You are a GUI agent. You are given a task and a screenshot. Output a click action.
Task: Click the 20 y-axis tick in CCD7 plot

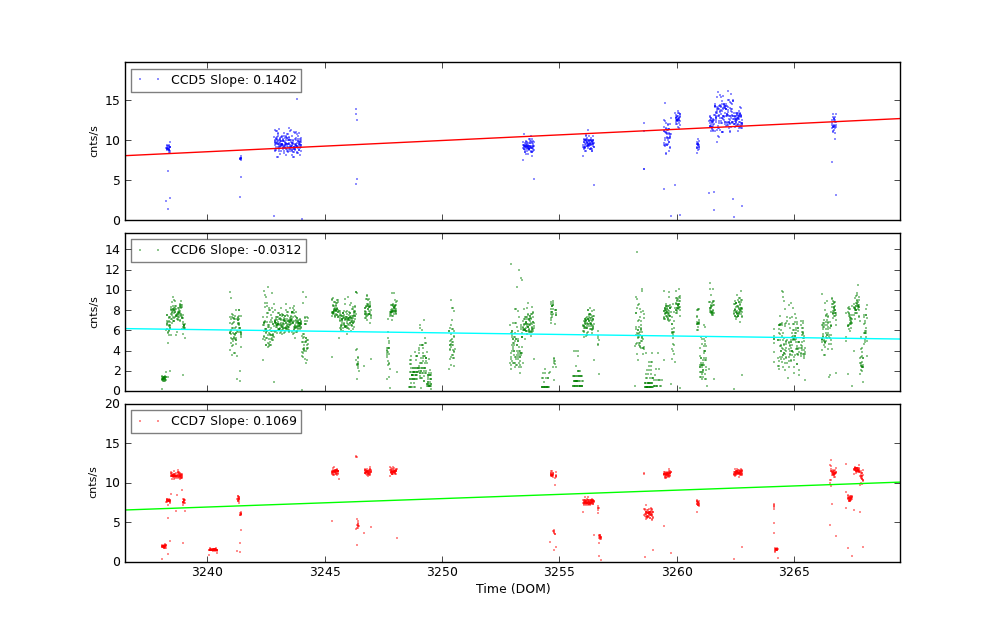pos(112,404)
